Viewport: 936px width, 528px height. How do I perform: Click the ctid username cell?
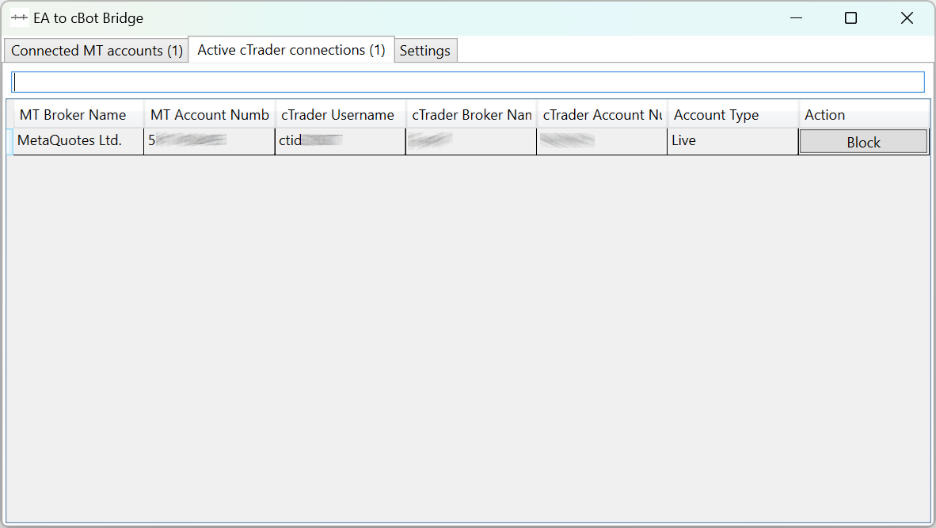click(x=340, y=141)
